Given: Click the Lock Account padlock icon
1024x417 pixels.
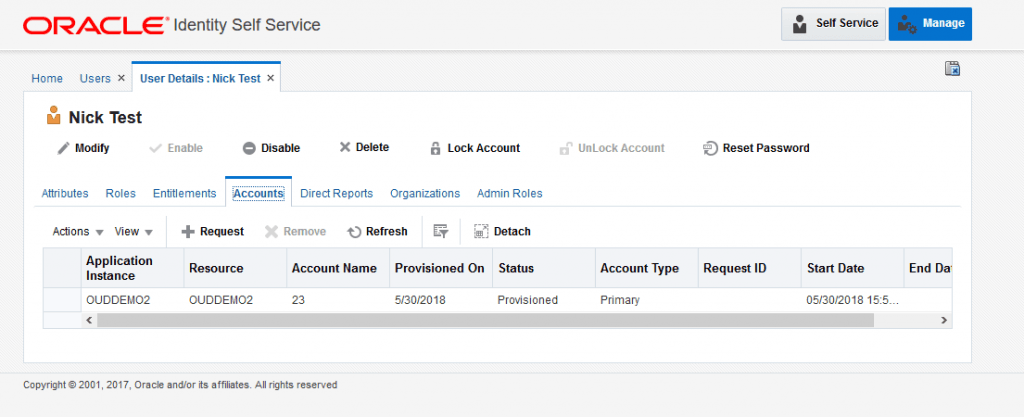Looking at the screenshot, I should click(435, 148).
